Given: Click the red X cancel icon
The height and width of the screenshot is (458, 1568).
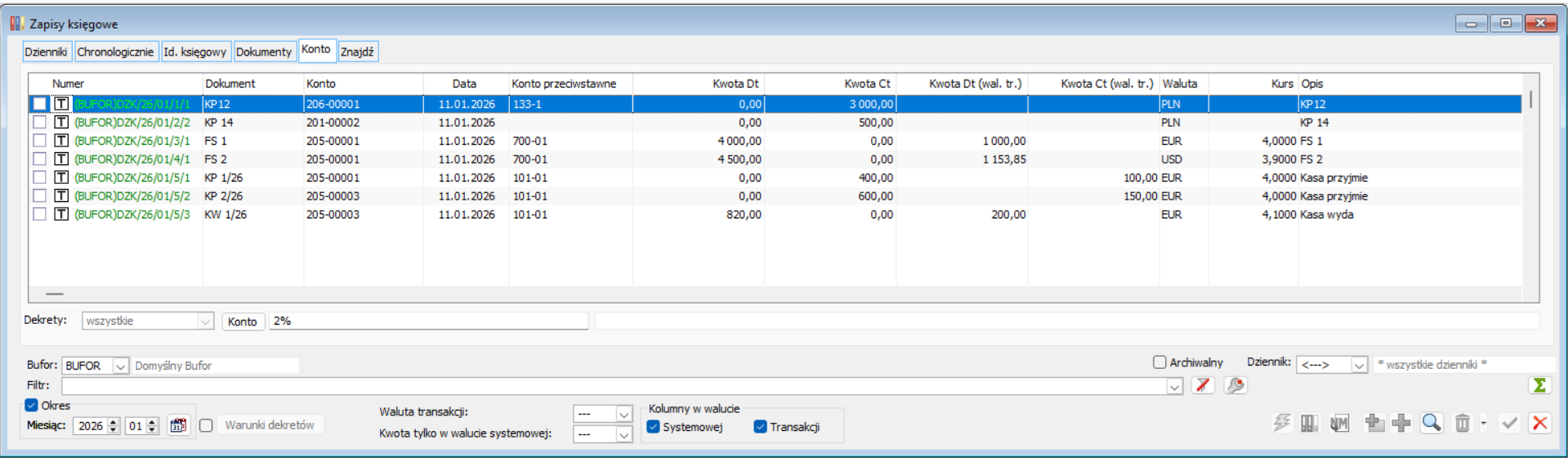Looking at the screenshot, I should tap(1539, 423).
